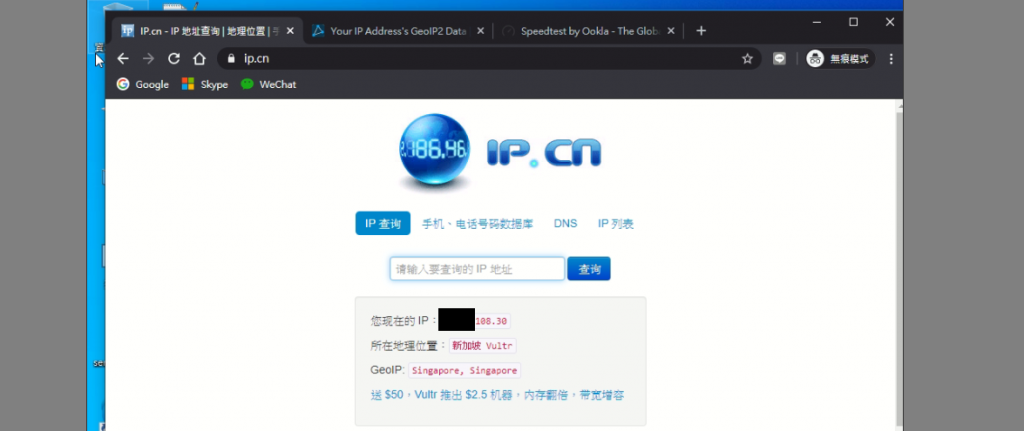Open the Skype bookmark
The width and height of the screenshot is (1024, 431).
(204, 84)
